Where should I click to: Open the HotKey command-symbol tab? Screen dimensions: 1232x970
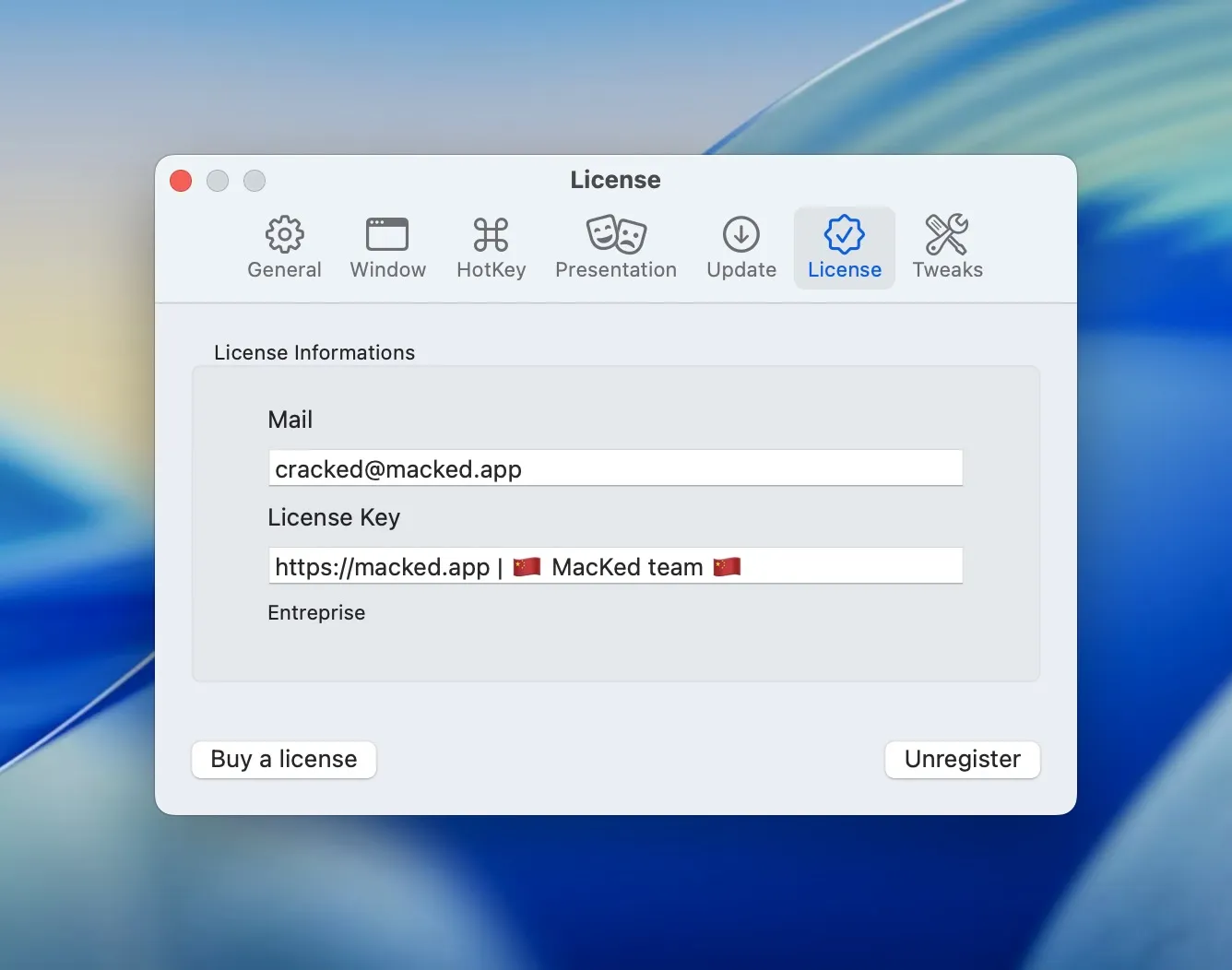[x=491, y=247]
